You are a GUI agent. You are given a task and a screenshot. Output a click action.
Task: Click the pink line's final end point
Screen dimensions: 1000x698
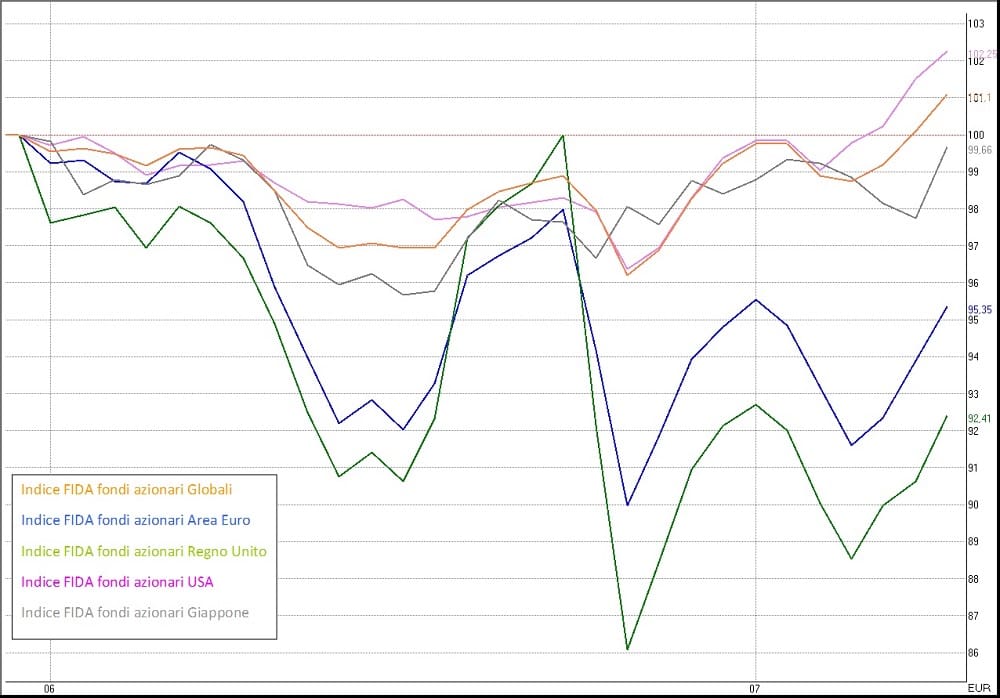coord(946,52)
